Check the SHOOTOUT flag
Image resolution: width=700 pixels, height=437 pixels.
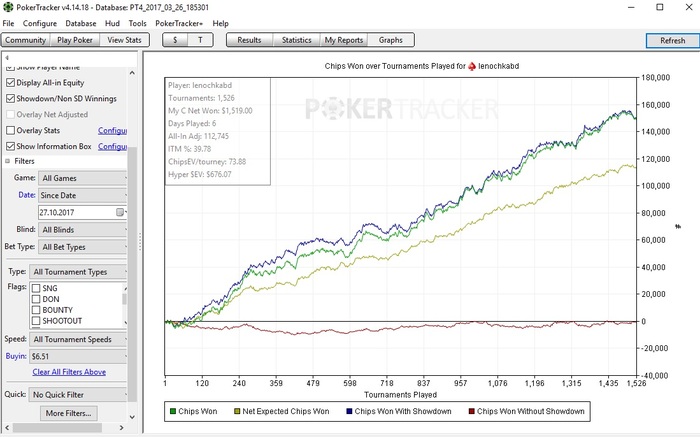click(x=36, y=320)
